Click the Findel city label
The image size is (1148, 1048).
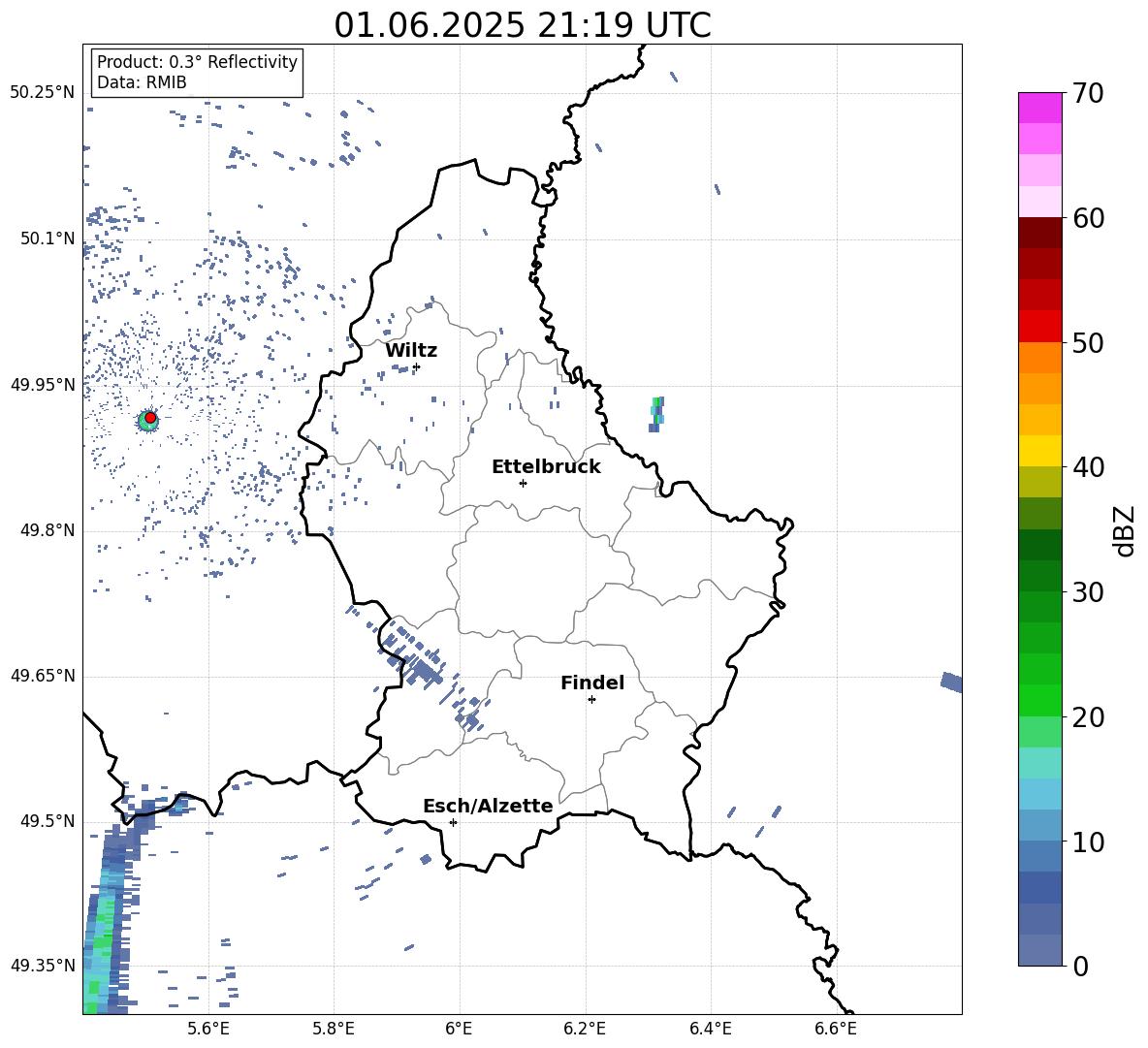[x=592, y=683]
